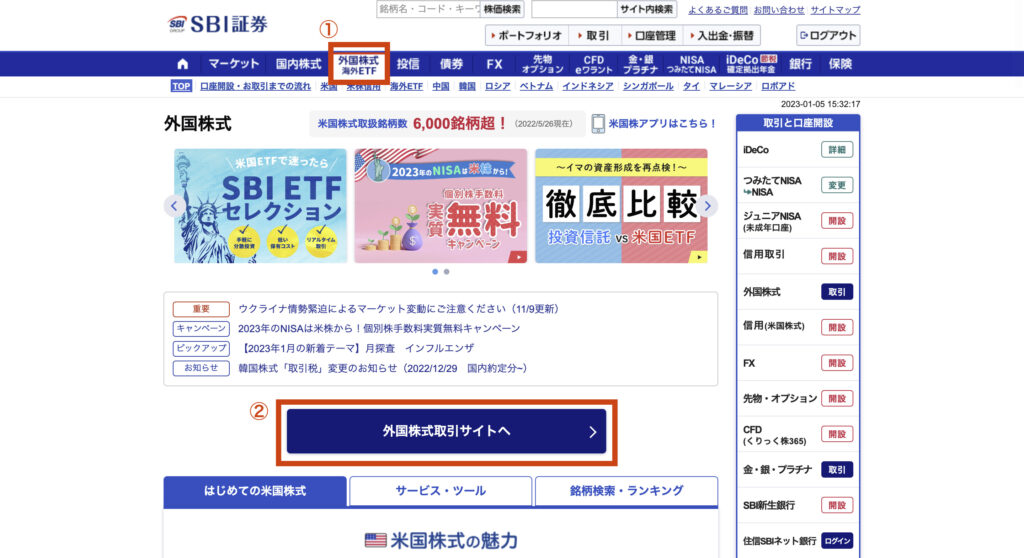This screenshot has height=558, width=1024.
Task: Open 韓国株式「取引税」変更のお知らせ notice
Action: (383, 369)
